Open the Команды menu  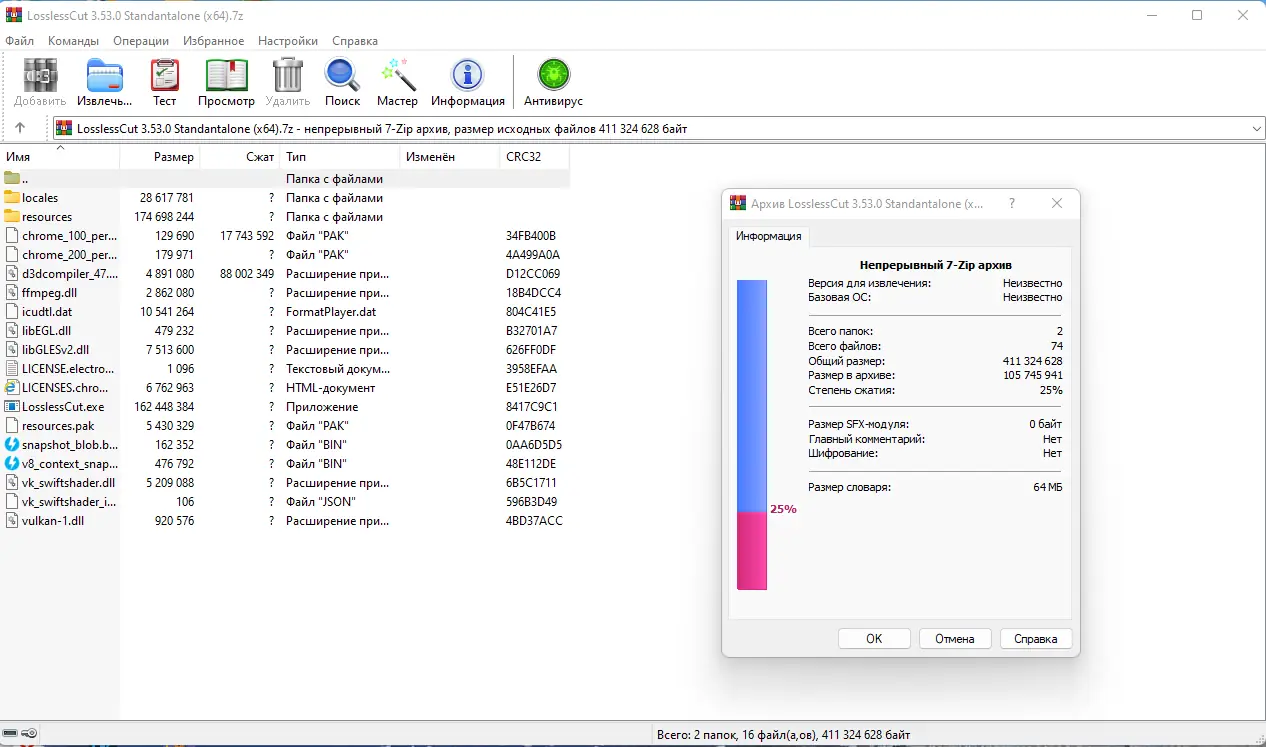tap(73, 41)
